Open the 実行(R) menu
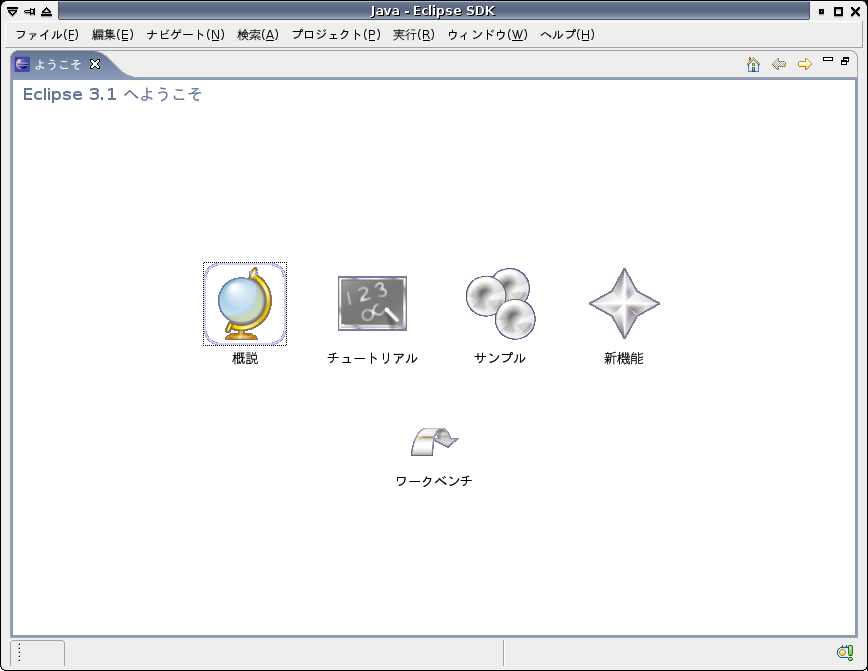The width and height of the screenshot is (868, 671). [x=414, y=35]
